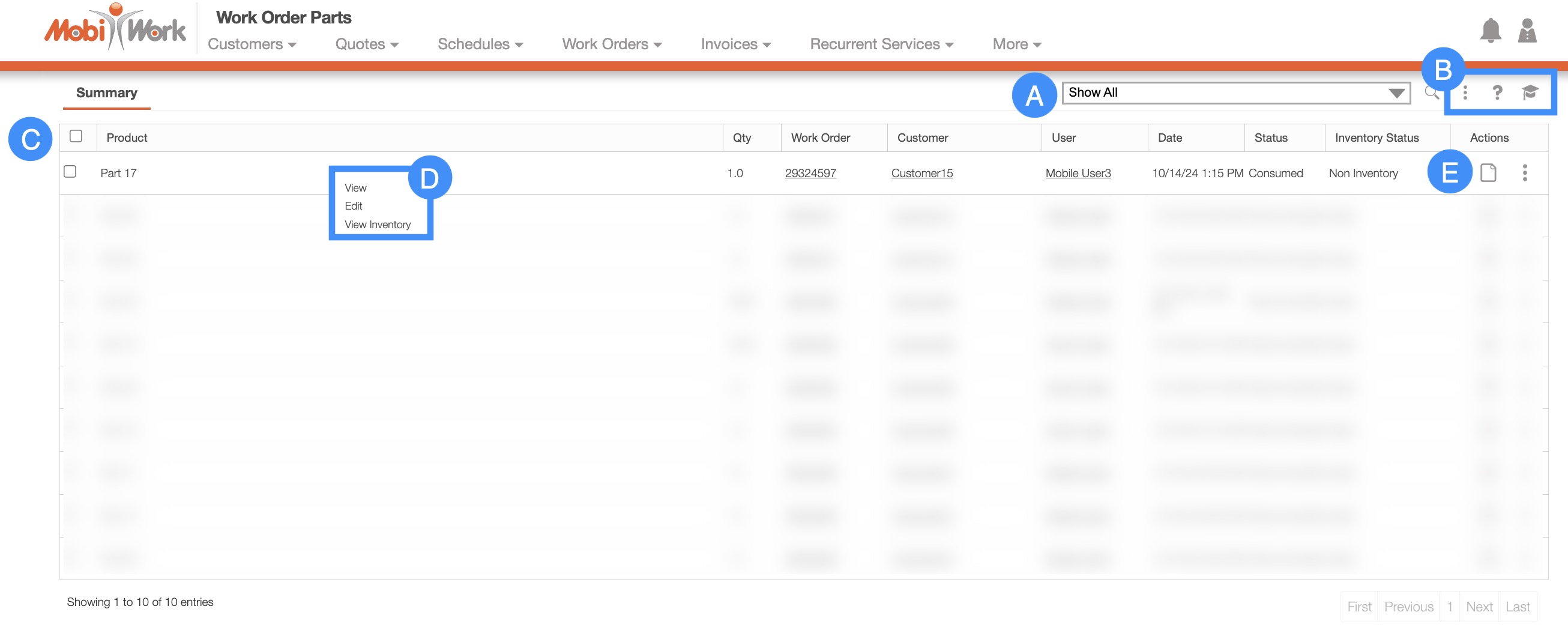Click the document icon for Part 17
Viewport: 1568px width, 627px height.
tap(1488, 173)
